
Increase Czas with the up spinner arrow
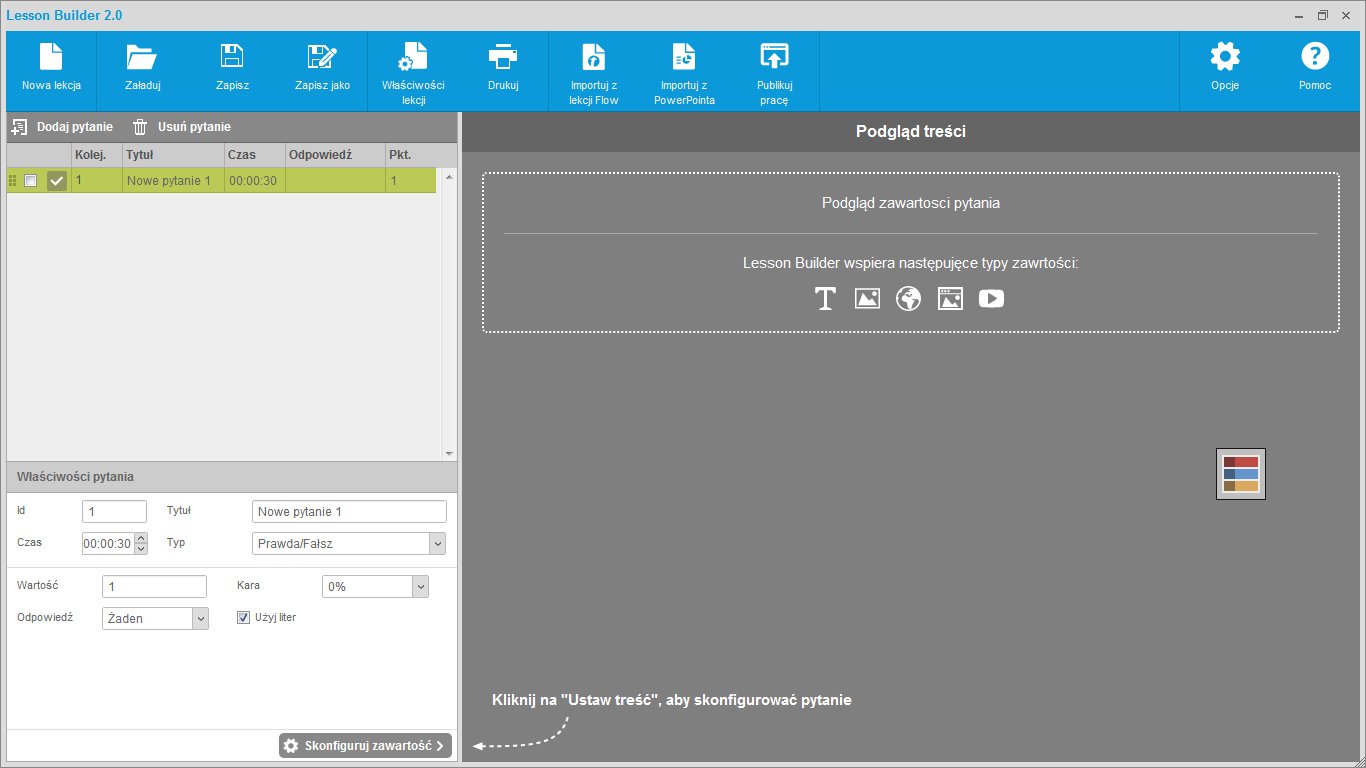pyautogui.click(x=141, y=538)
